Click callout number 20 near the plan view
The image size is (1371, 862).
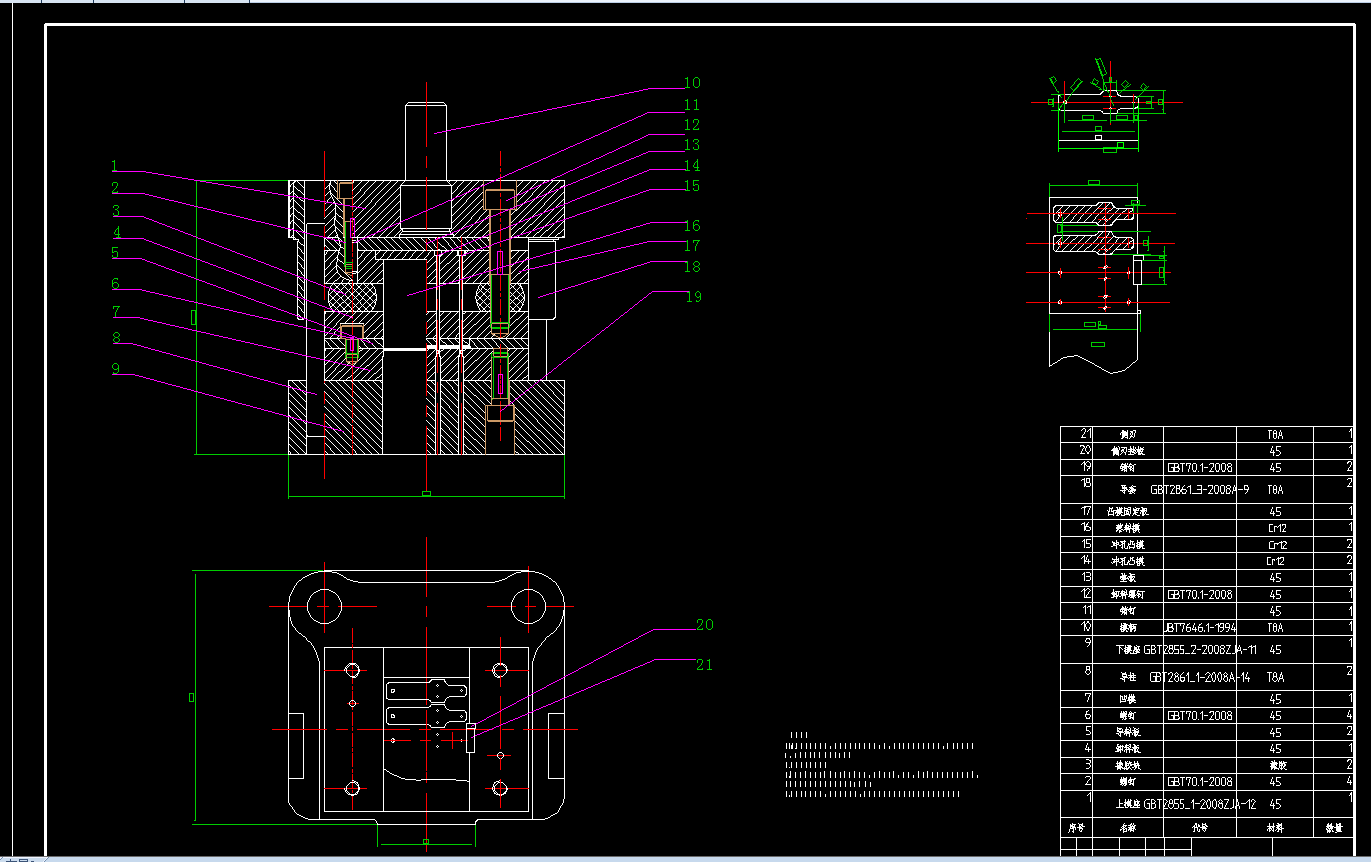pos(704,625)
